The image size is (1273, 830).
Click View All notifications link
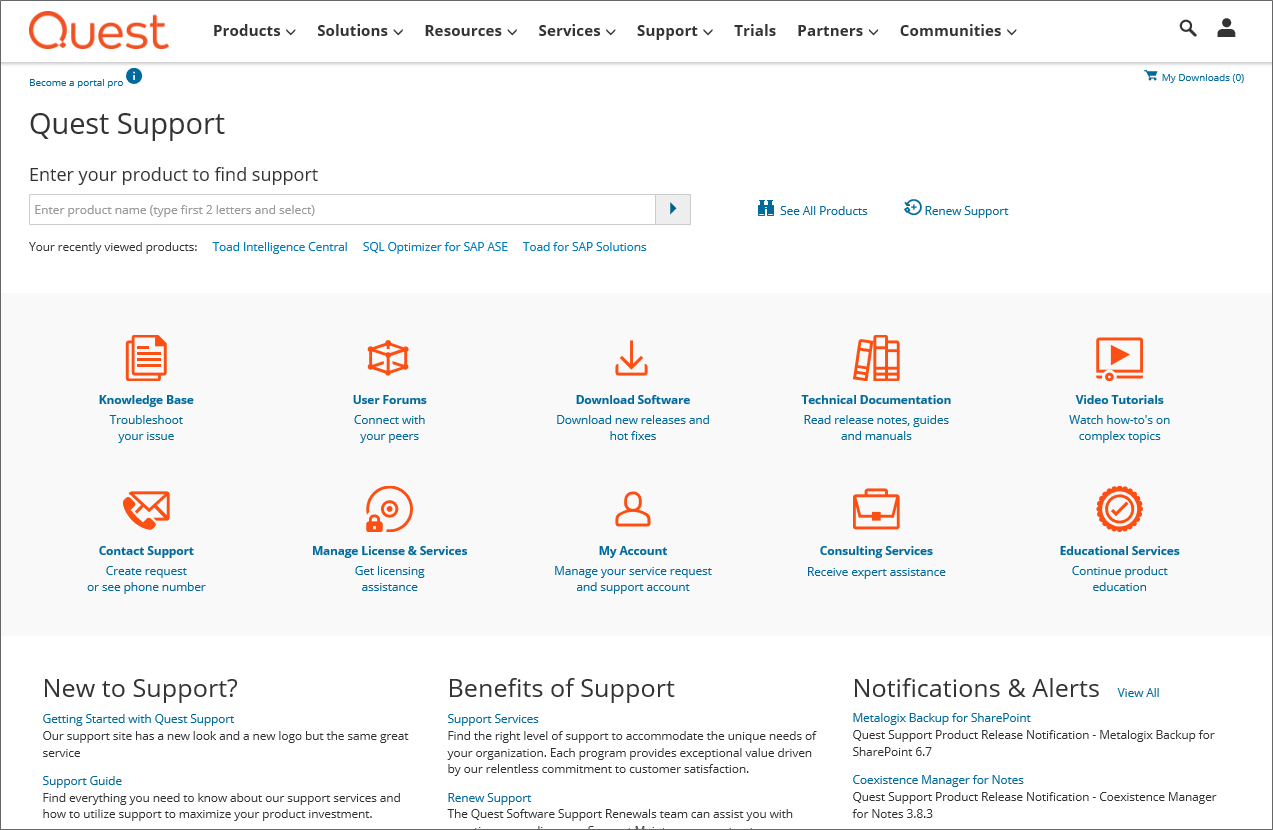click(x=1138, y=693)
